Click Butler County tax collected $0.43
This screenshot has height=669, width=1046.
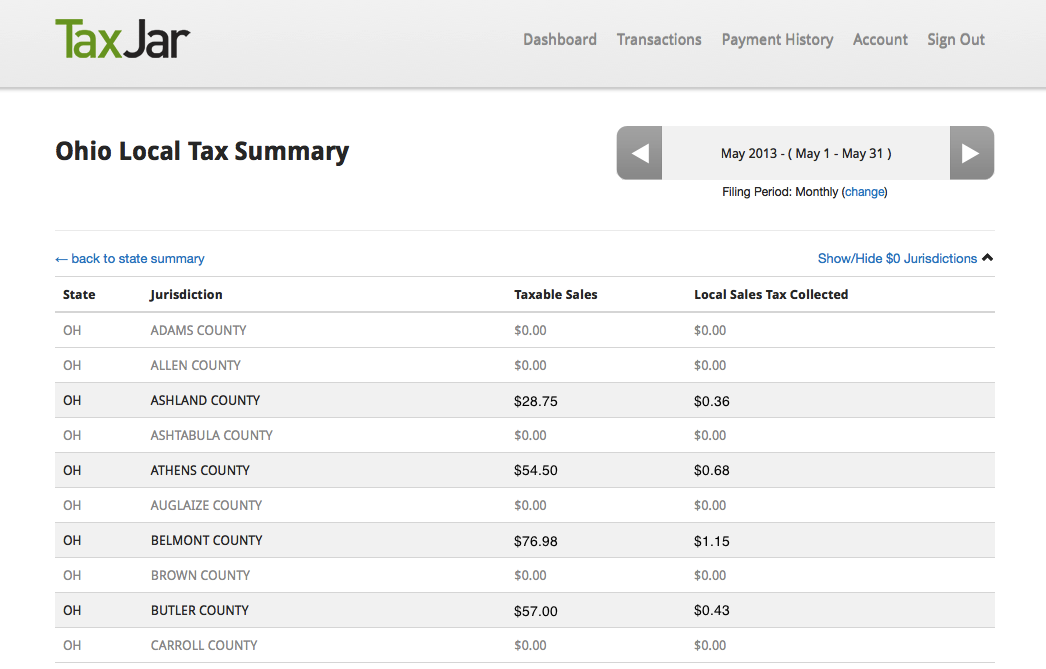point(712,610)
